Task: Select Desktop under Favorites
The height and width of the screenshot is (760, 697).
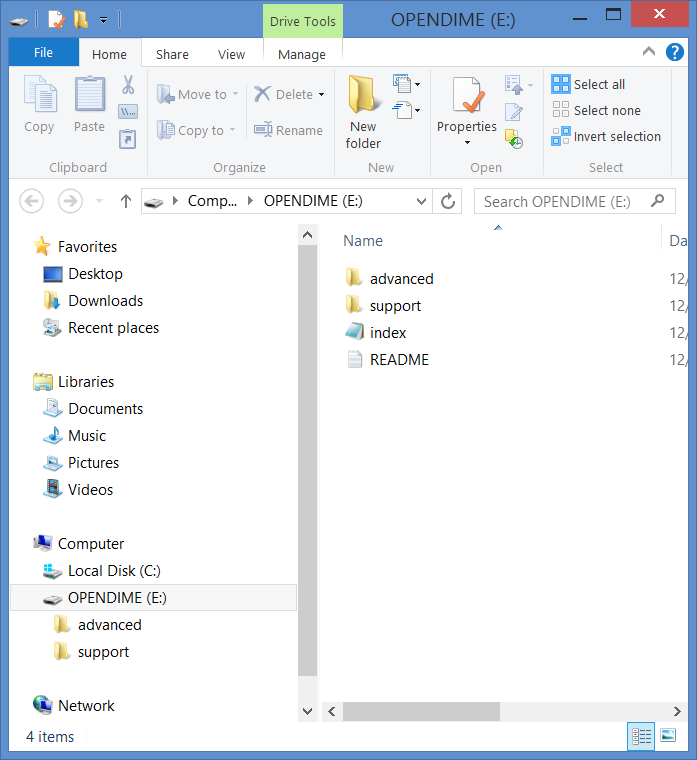Action: coord(83,274)
